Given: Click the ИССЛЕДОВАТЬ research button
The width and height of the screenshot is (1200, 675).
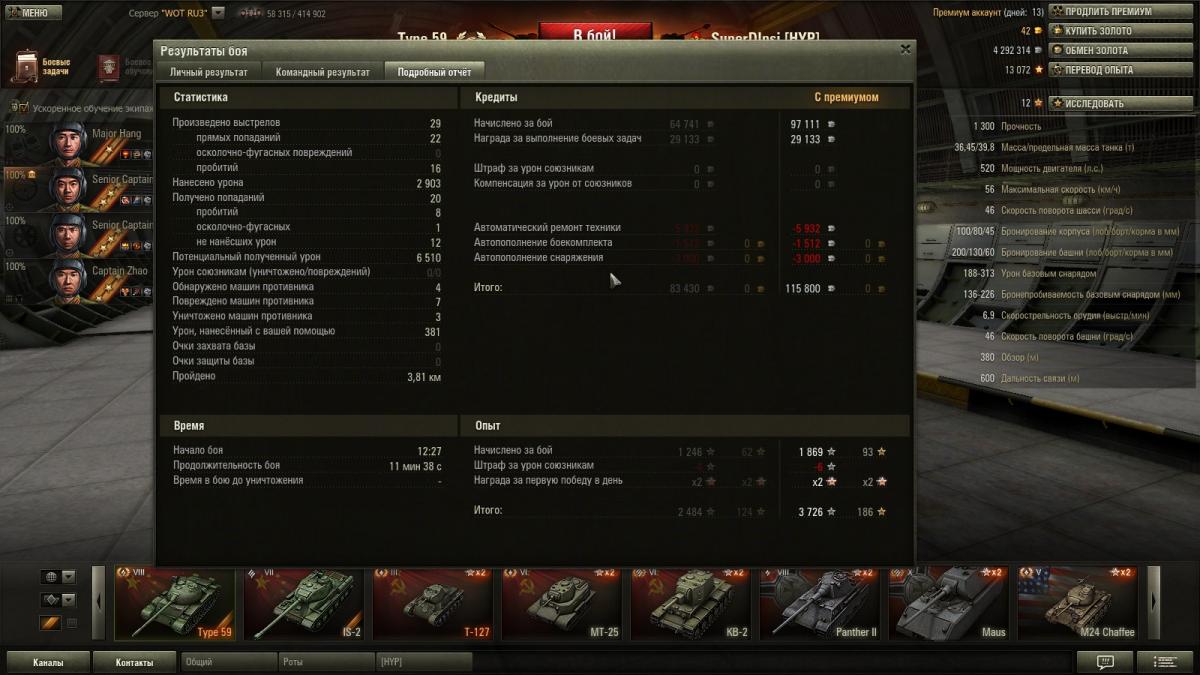Looking at the screenshot, I should [x=1120, y=103].
